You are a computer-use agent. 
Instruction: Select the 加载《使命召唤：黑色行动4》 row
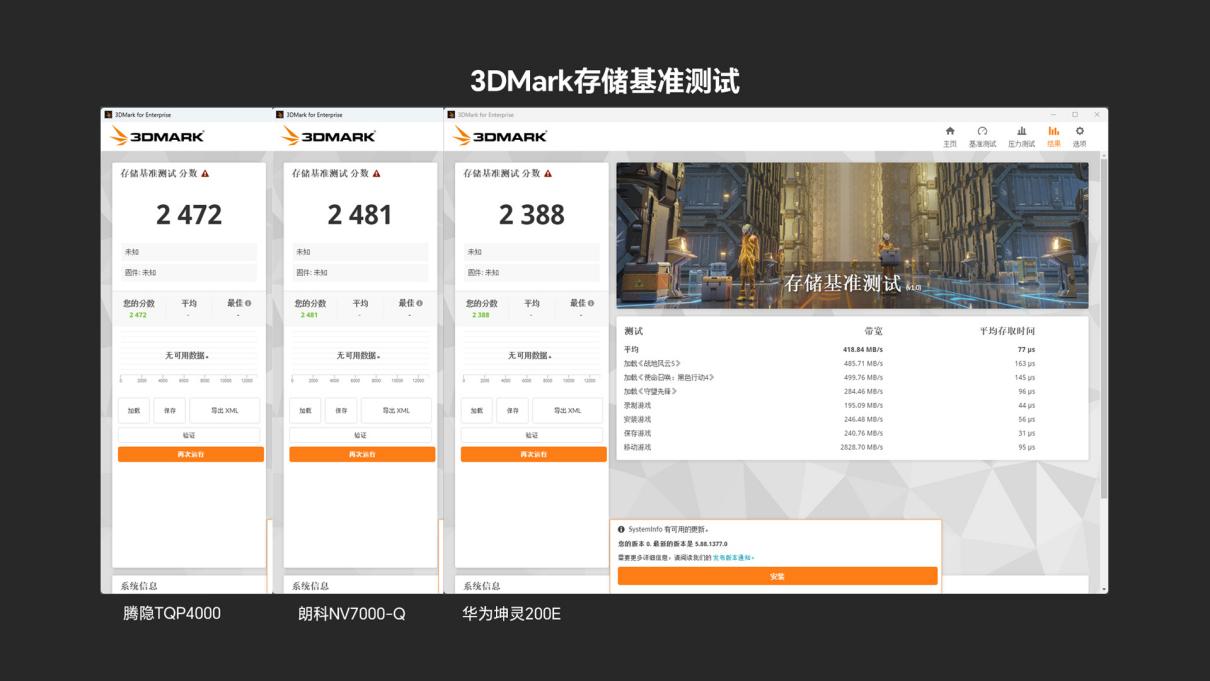click(x=852, y=377)
